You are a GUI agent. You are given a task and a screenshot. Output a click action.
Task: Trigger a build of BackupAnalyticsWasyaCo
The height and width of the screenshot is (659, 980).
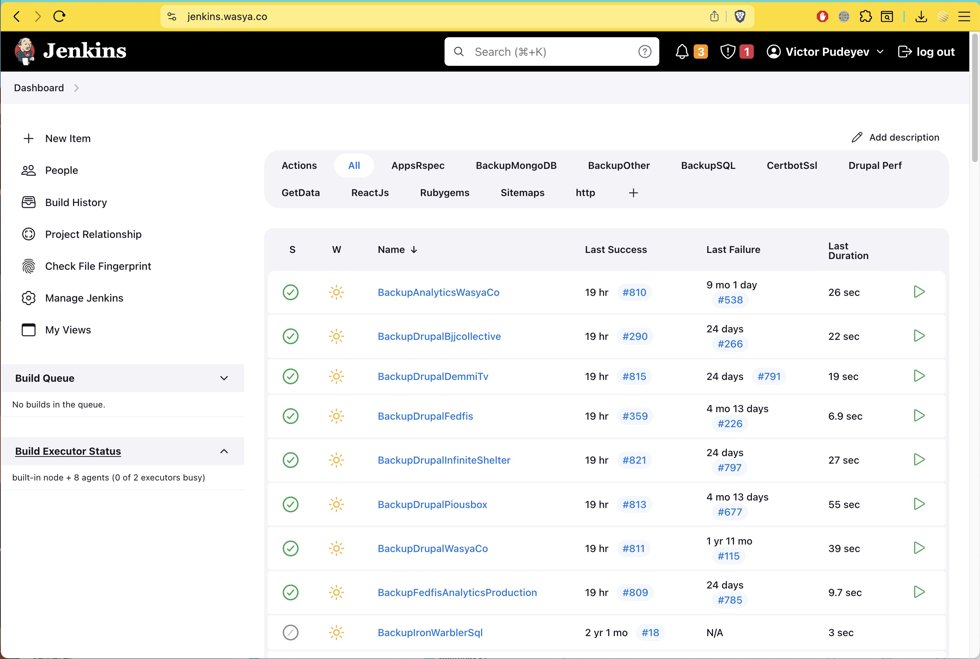click(x=919, y=292)
